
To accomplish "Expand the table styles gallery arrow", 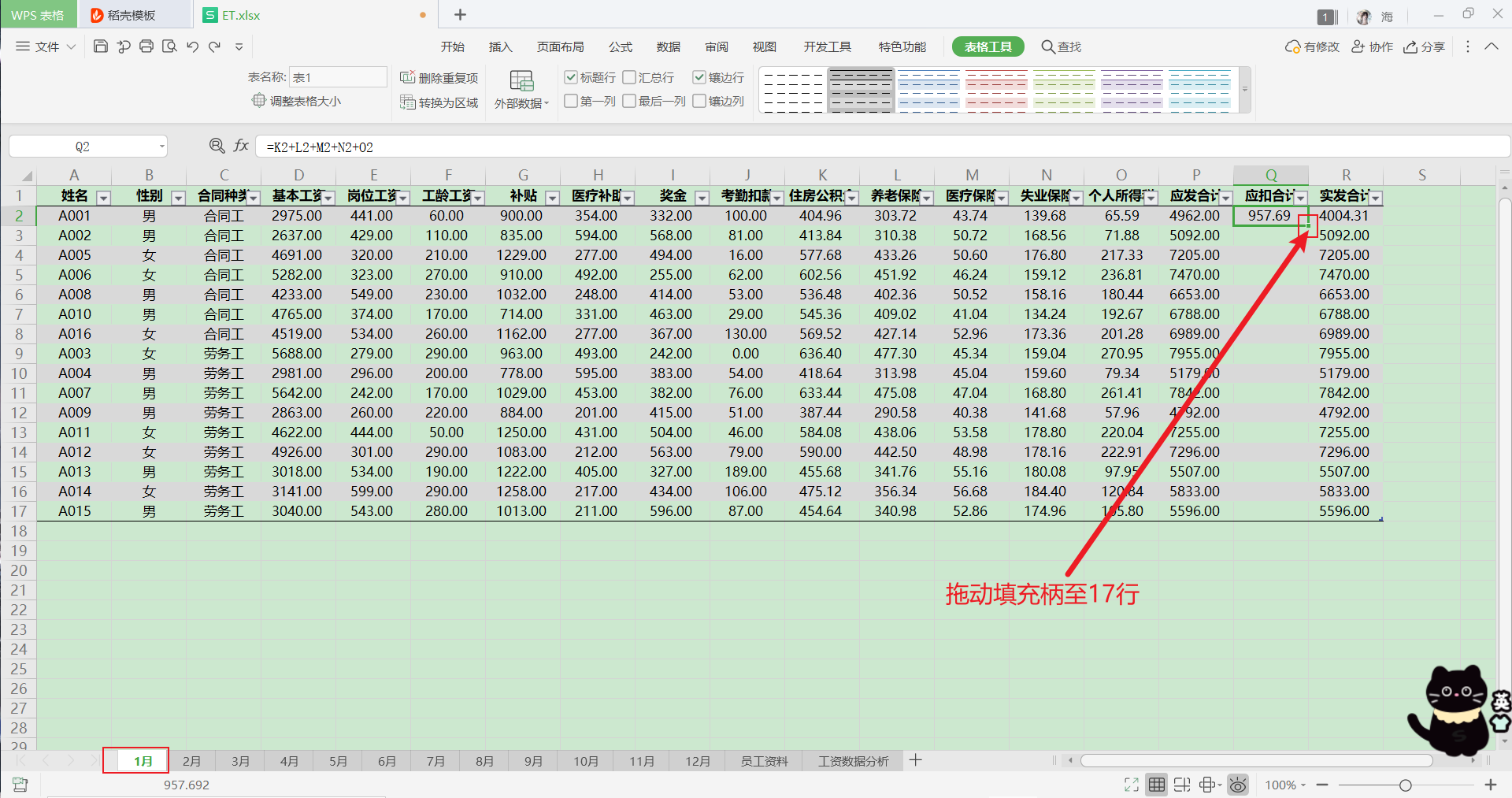I will (1245, 90).
